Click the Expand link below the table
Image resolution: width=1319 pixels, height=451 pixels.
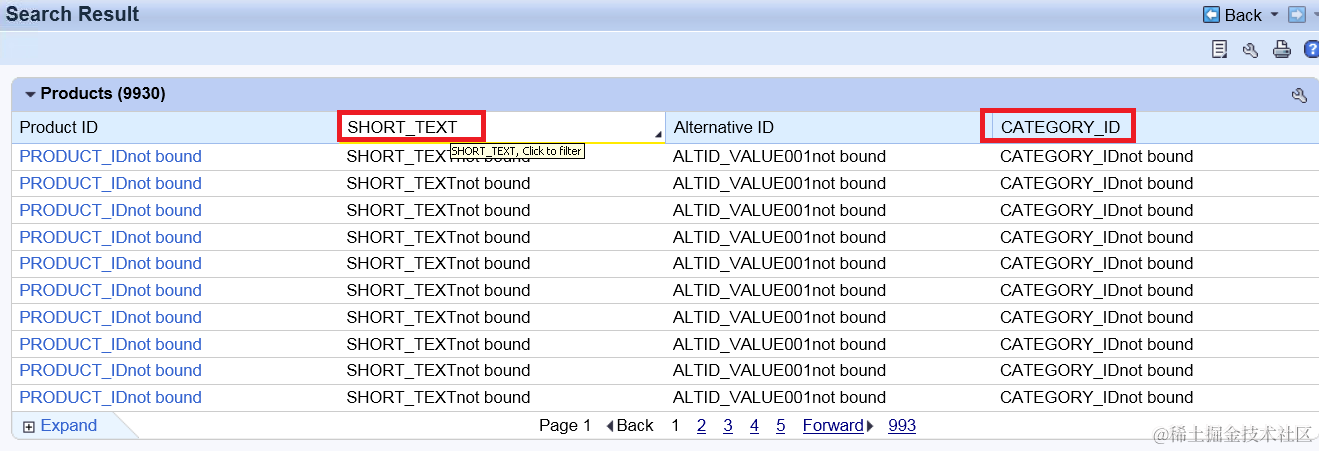coord(69,426)
